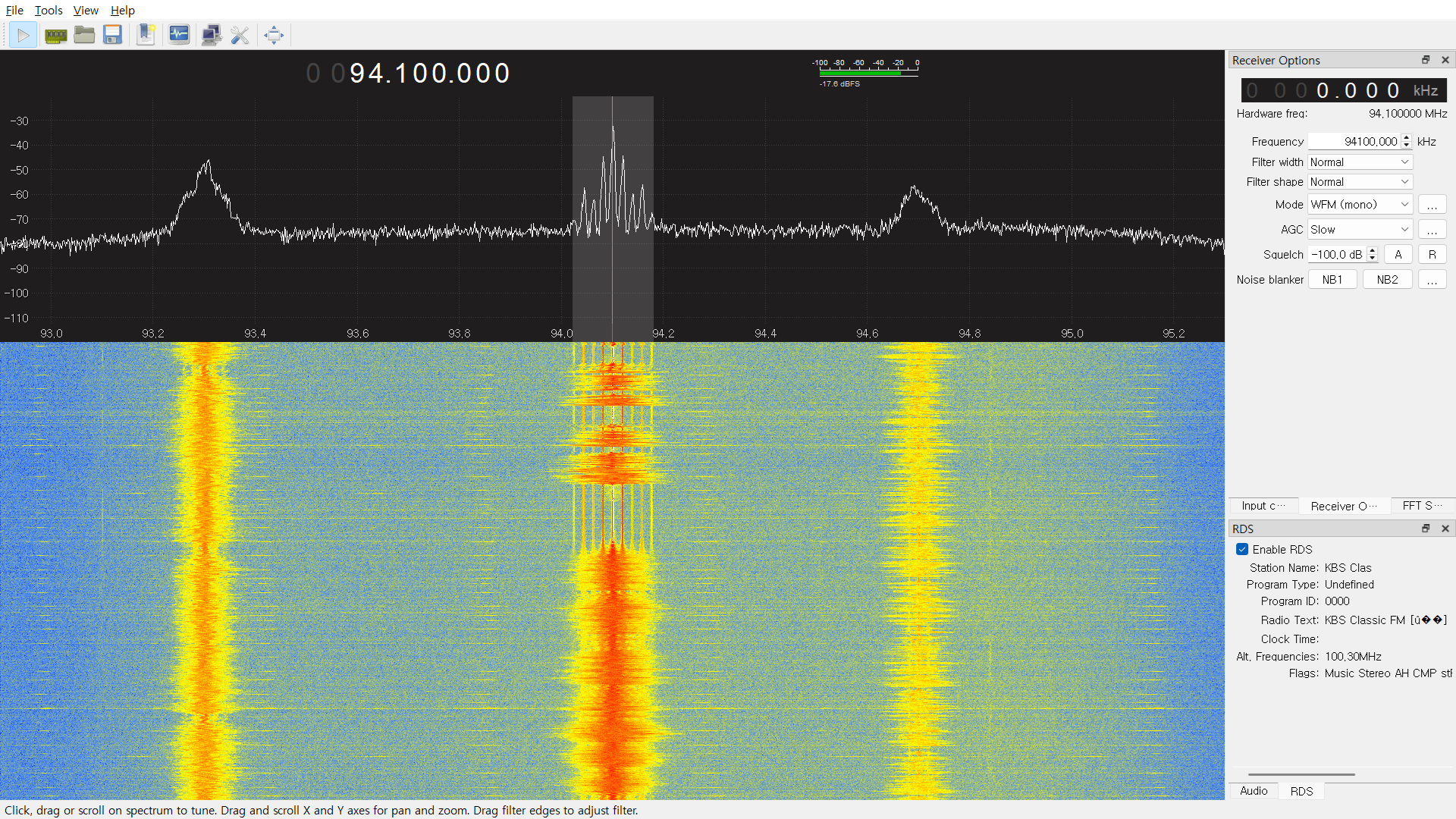Uncheck the Enable RDS checkbox
Screen dimensions: 1456x819
coord(1242,549)
